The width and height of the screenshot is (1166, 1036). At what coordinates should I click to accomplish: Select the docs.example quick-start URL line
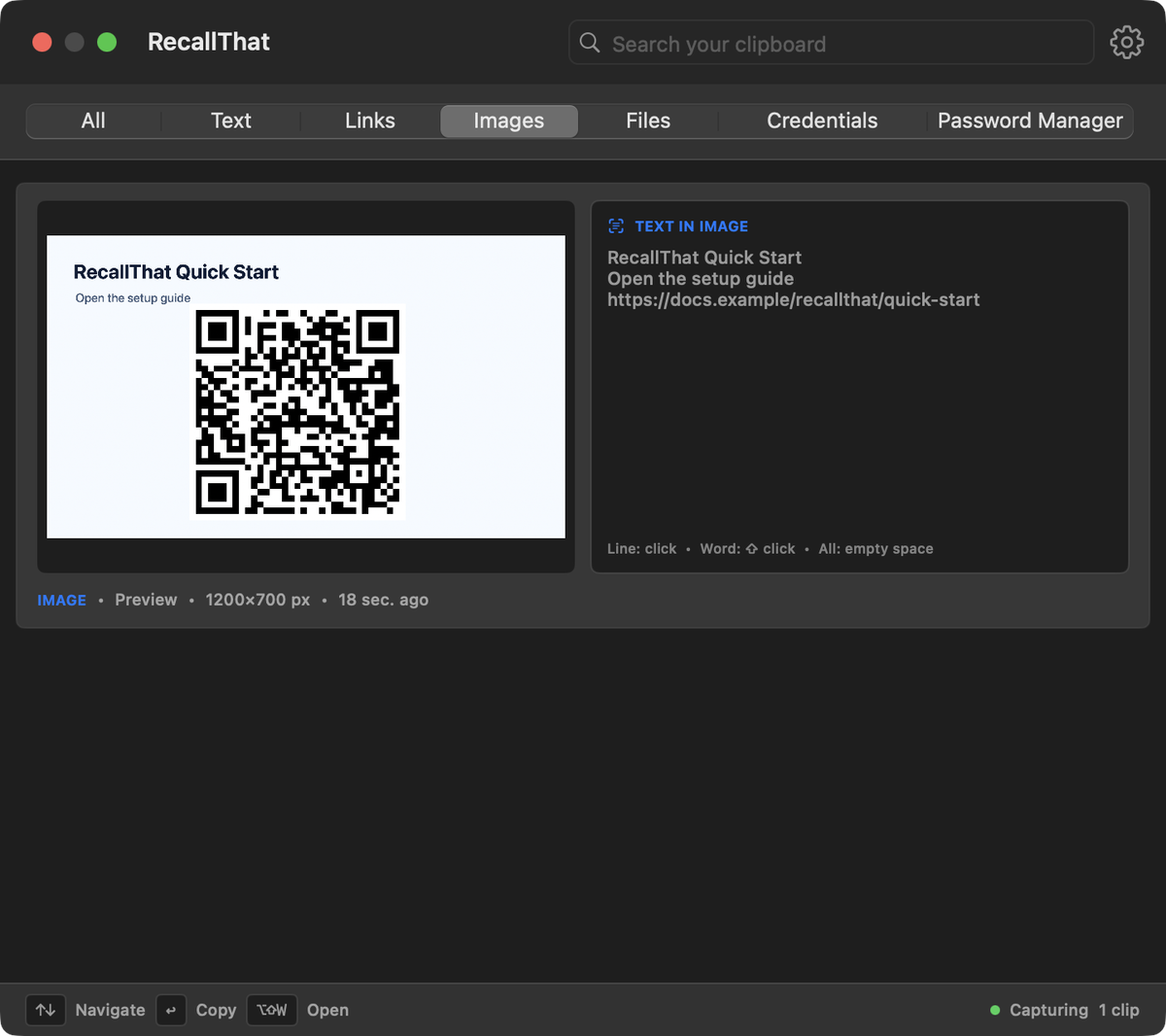click(794, 300)
